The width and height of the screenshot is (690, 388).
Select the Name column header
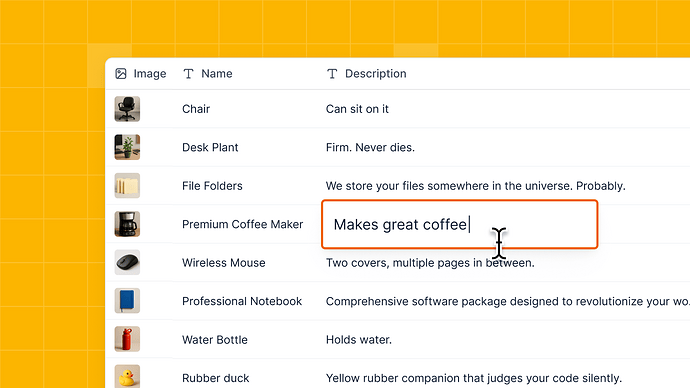pyautogui.click(x=208, y=73)
